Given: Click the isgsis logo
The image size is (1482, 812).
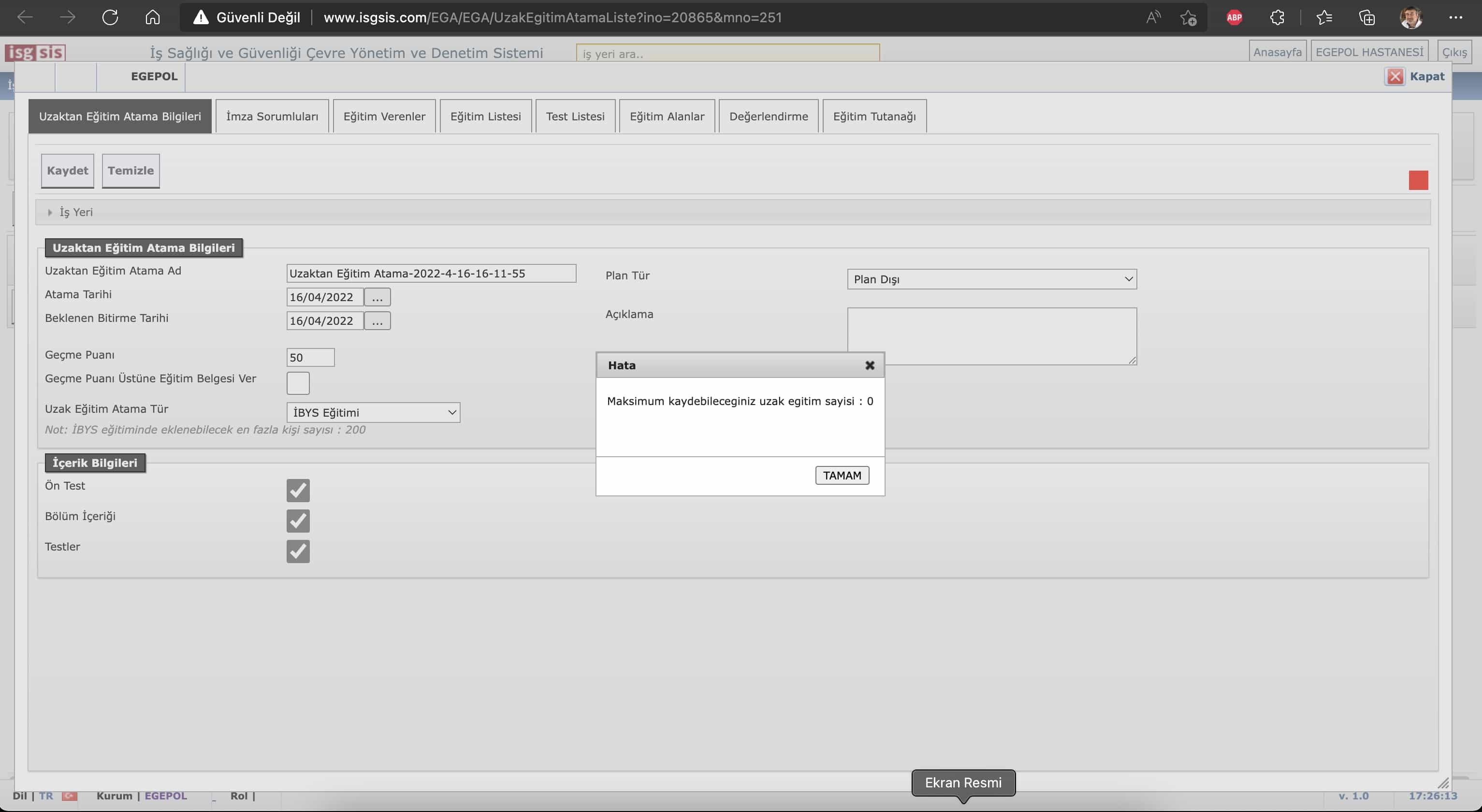Looking at the screenshot, I should coord(35,52).
